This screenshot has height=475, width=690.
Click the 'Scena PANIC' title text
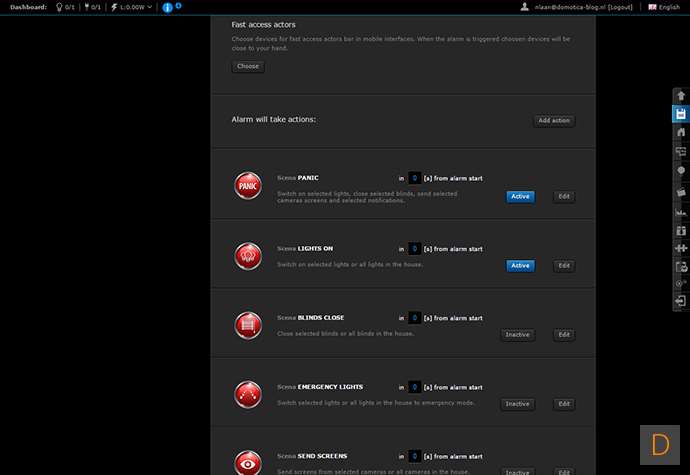pyautogui.click(x=297, y=178)
